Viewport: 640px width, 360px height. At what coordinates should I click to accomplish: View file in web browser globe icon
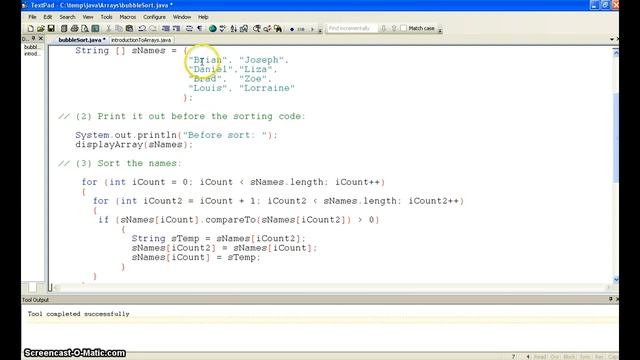coord(213,29)
